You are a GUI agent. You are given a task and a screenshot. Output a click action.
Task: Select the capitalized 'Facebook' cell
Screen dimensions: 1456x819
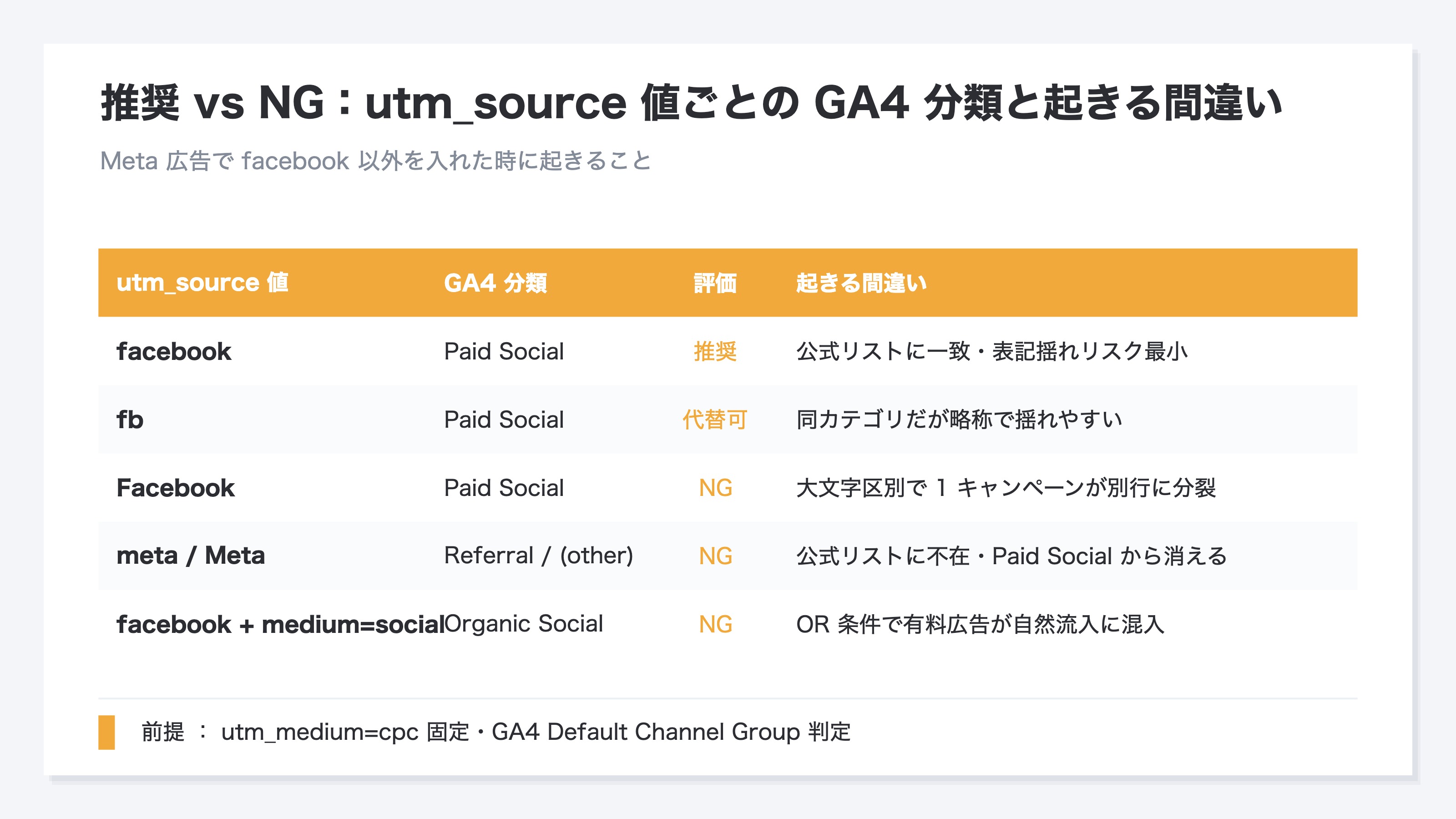pos(175,488)
